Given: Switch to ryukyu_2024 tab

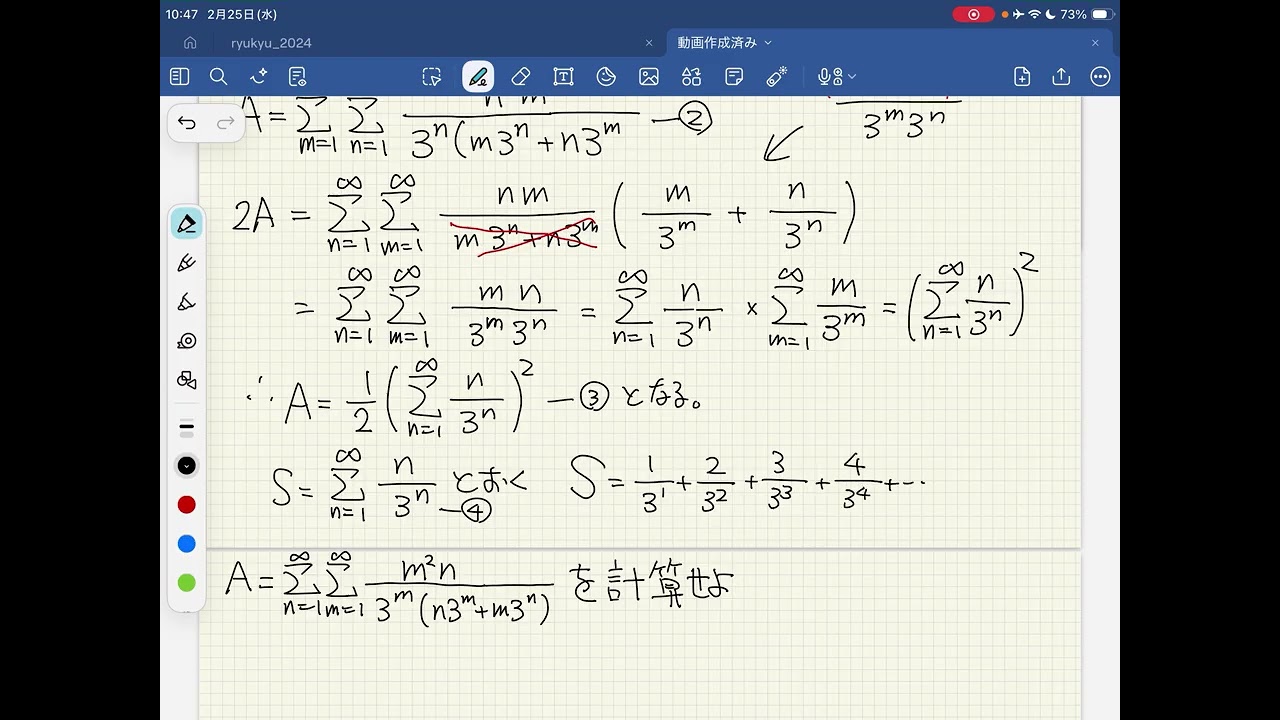Looking at the screenshot, I should 271,43.
